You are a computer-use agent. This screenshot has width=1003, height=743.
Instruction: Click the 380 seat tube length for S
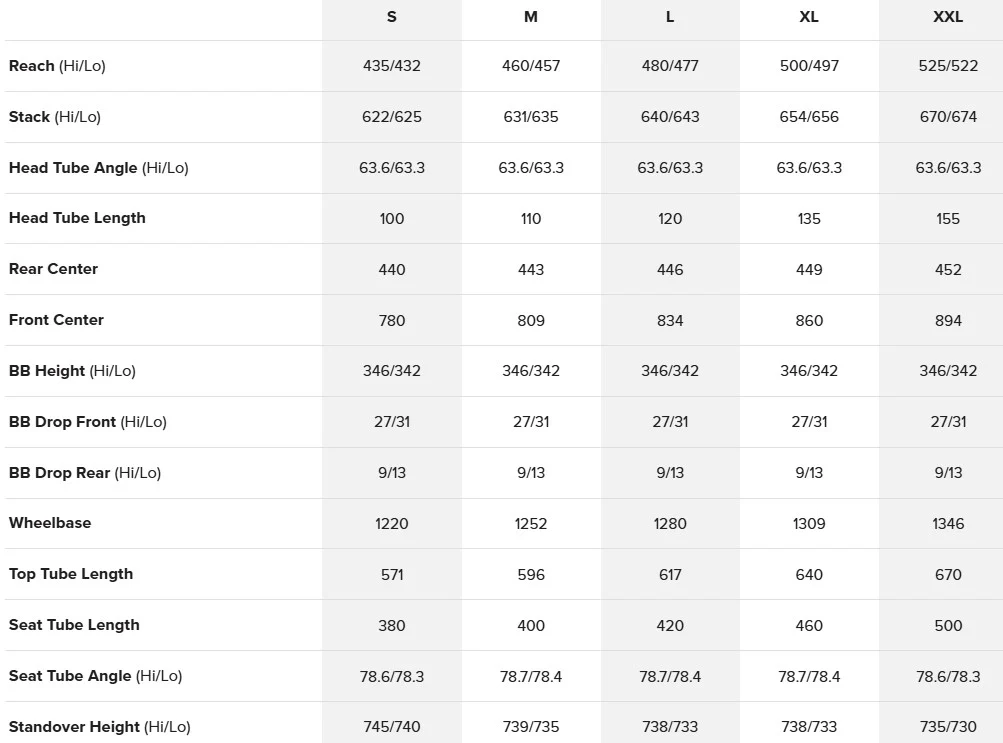(x=391, y=625)
